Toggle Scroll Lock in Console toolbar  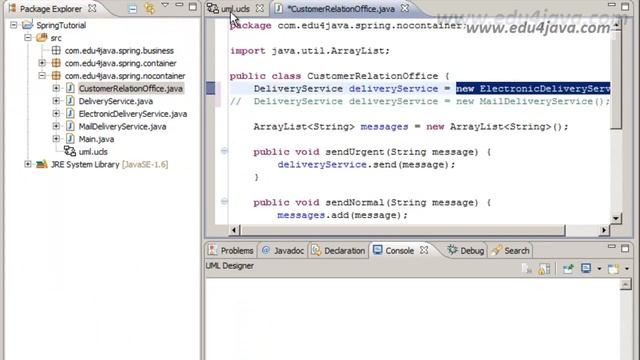(x=544, y=269)
